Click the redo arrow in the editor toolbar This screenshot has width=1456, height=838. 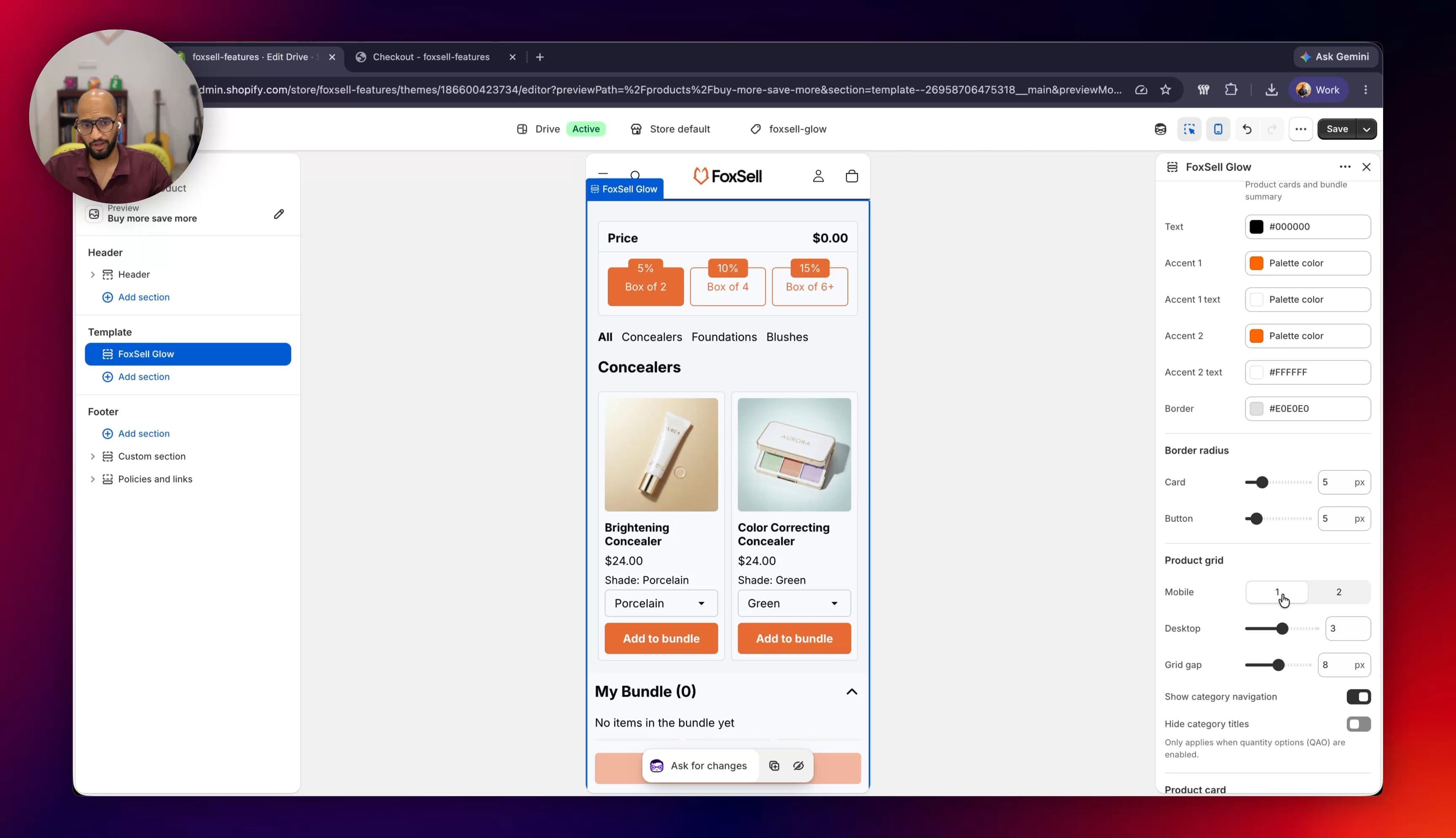pos(1272,129)
